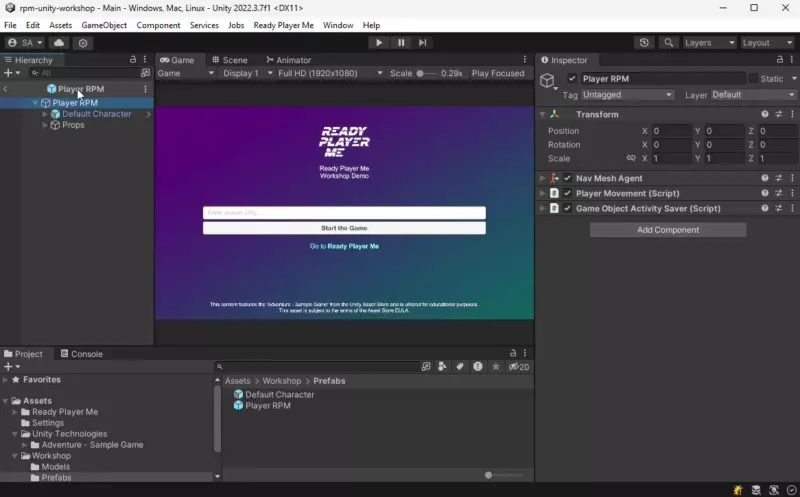
Task: Toggle Player RPM active checkbox in Inspector
Action: pos(572,79)
